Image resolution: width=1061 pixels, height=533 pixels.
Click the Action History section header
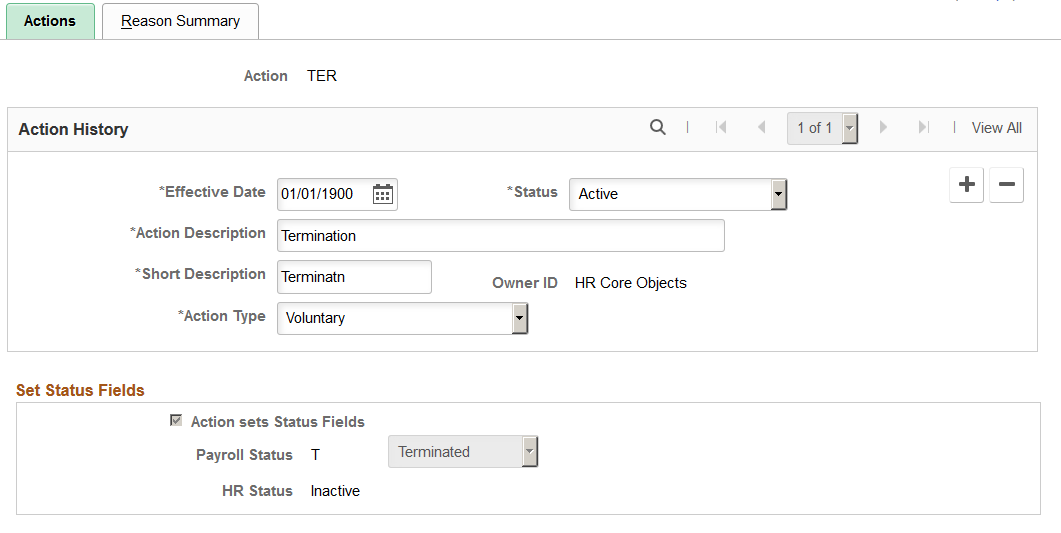coord(73,129)
